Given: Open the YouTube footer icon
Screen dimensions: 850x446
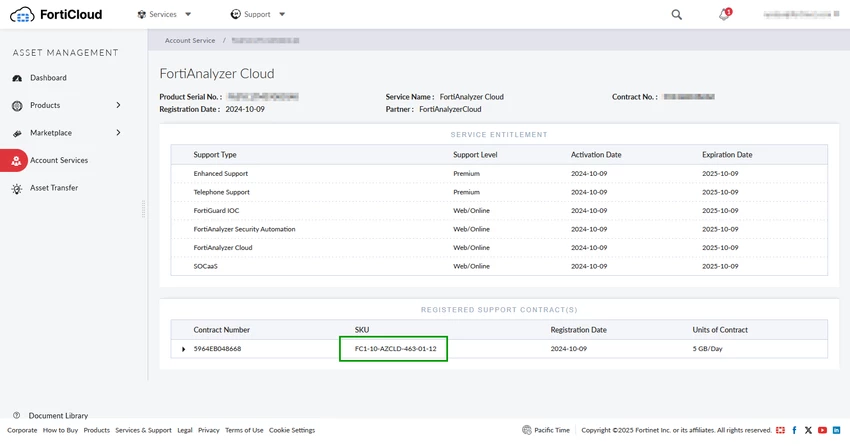Looking at the screenshot, I should pyautogui.click(x=822, y=430).
